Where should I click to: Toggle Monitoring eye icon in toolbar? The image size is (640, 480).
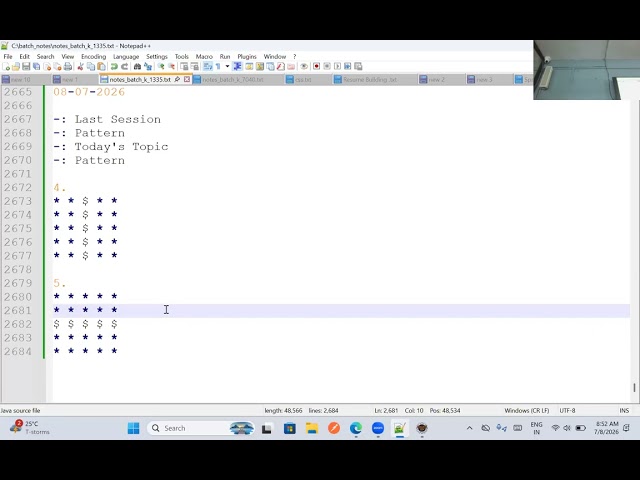304,66
